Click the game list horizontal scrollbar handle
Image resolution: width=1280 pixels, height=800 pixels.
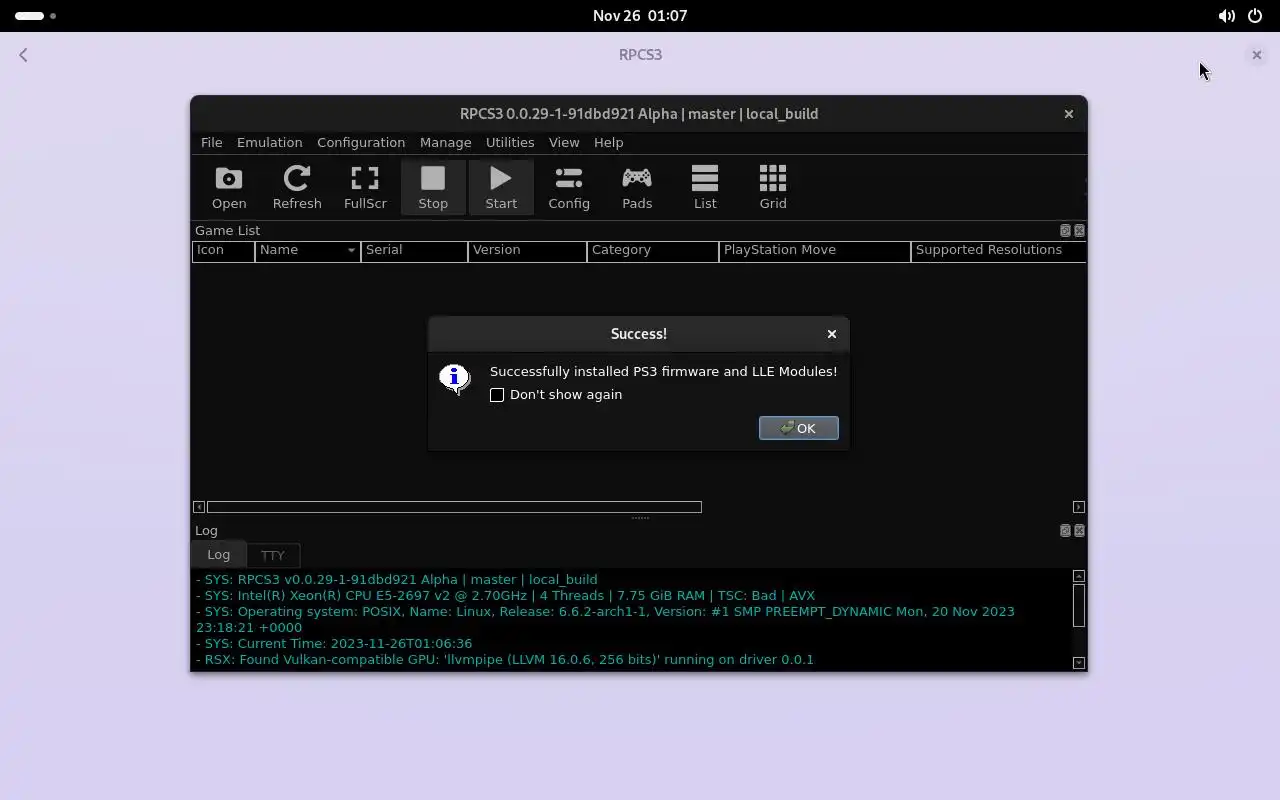(454, 507)
